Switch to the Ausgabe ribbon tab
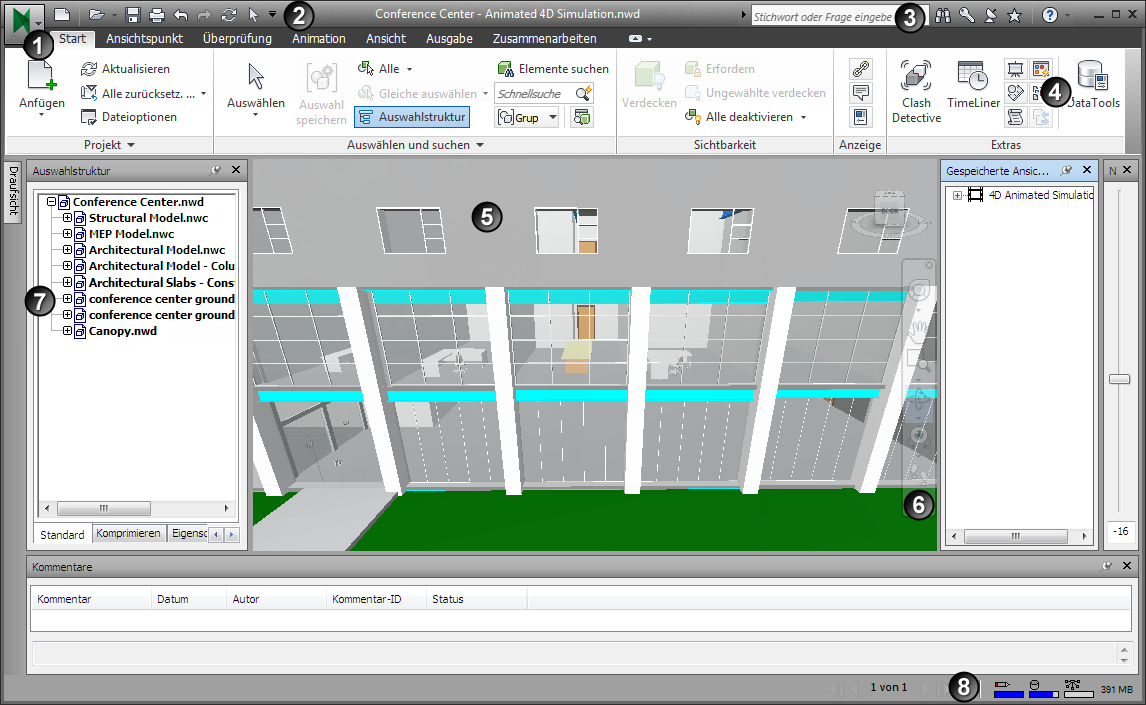The width and height of the screenshot is (1146, 705). coord(449,39)
